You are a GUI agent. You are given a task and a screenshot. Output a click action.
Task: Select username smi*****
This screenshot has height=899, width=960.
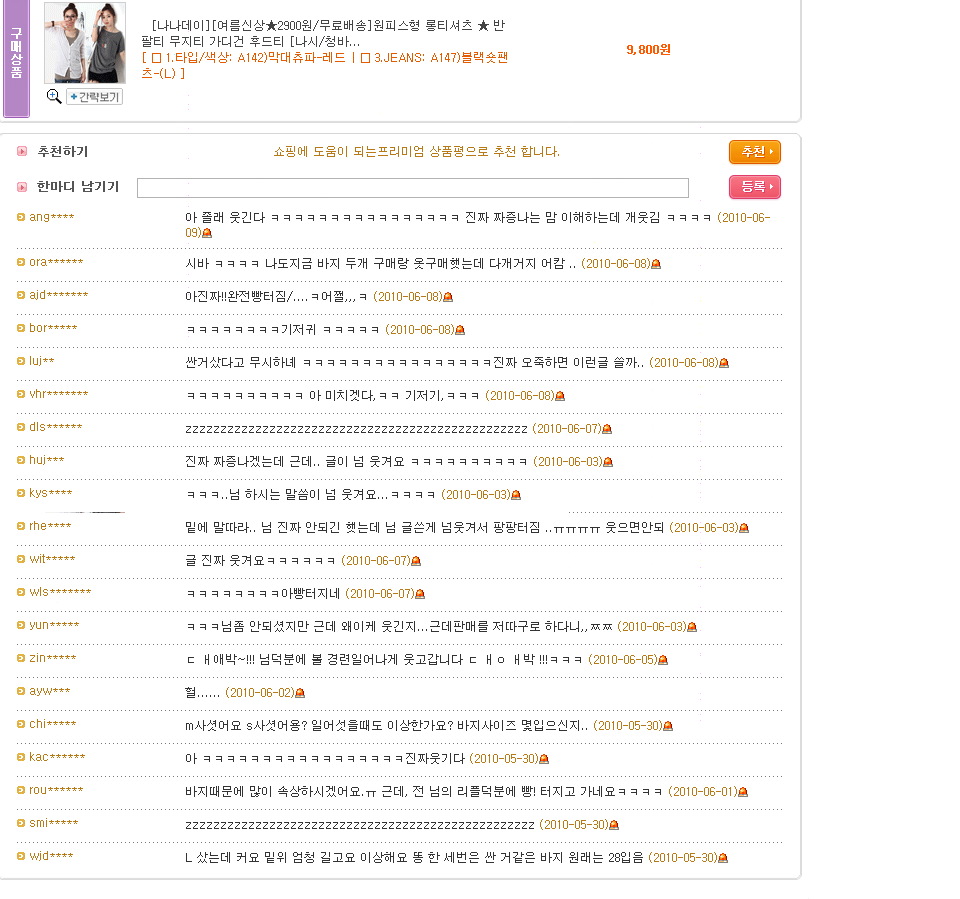click(54, 824)
